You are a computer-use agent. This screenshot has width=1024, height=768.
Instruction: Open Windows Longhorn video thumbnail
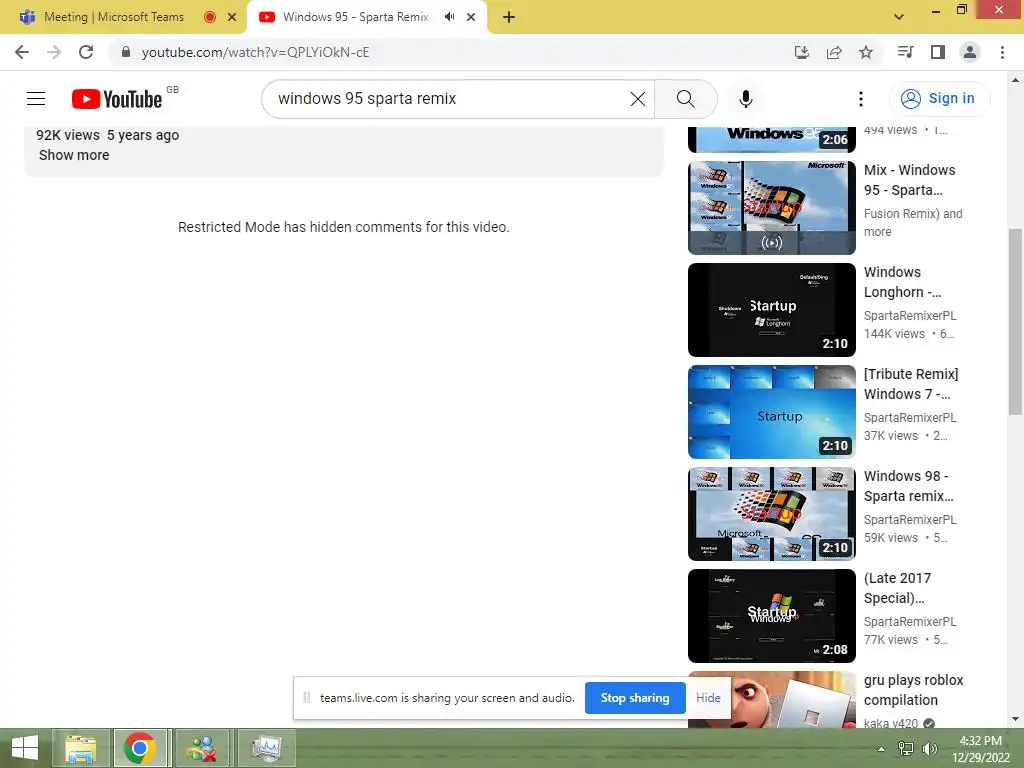(771, 310)
